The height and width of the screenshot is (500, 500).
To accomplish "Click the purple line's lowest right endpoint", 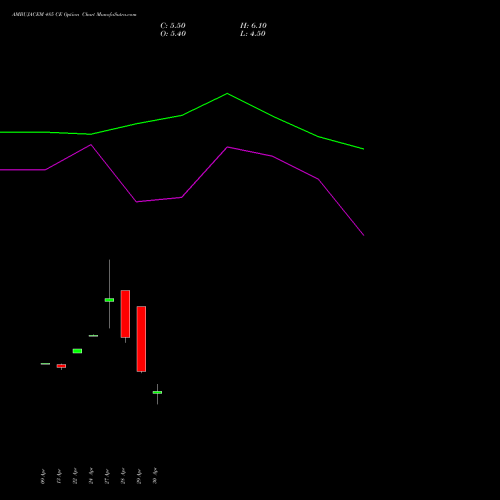I will click(364, 235).
